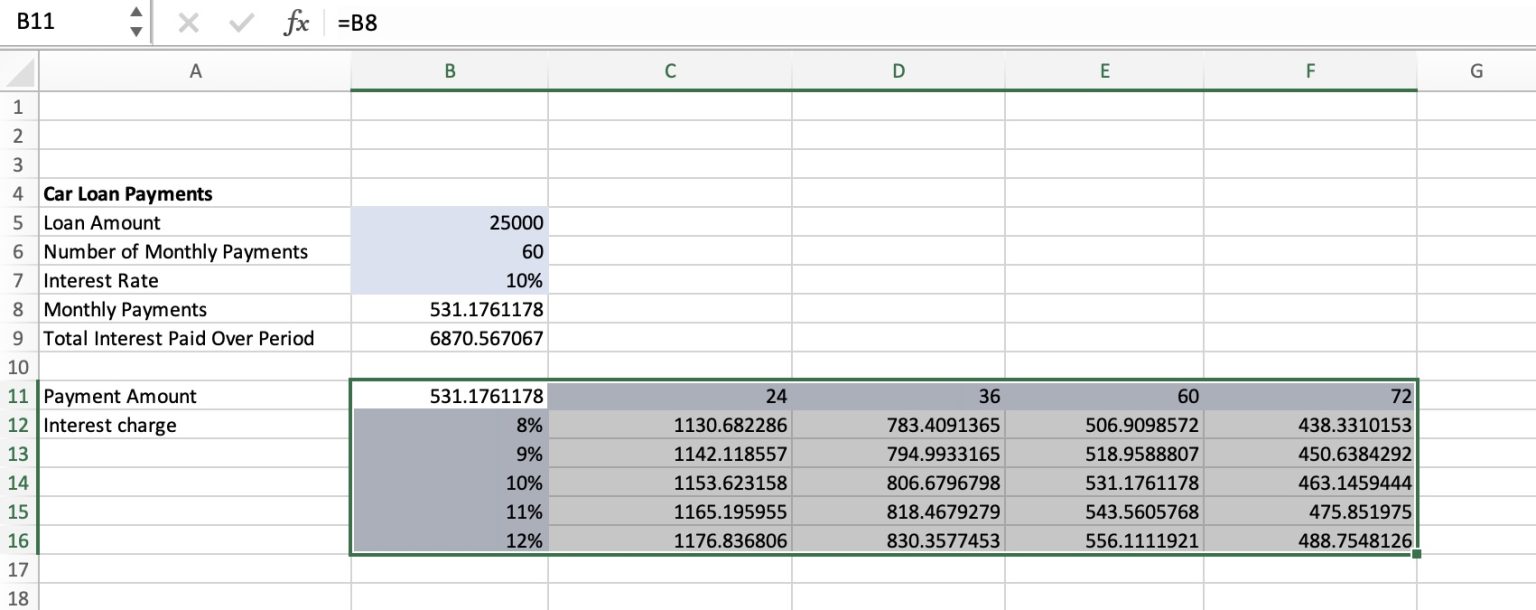Select the 72 months header cell

[1310, 396]
